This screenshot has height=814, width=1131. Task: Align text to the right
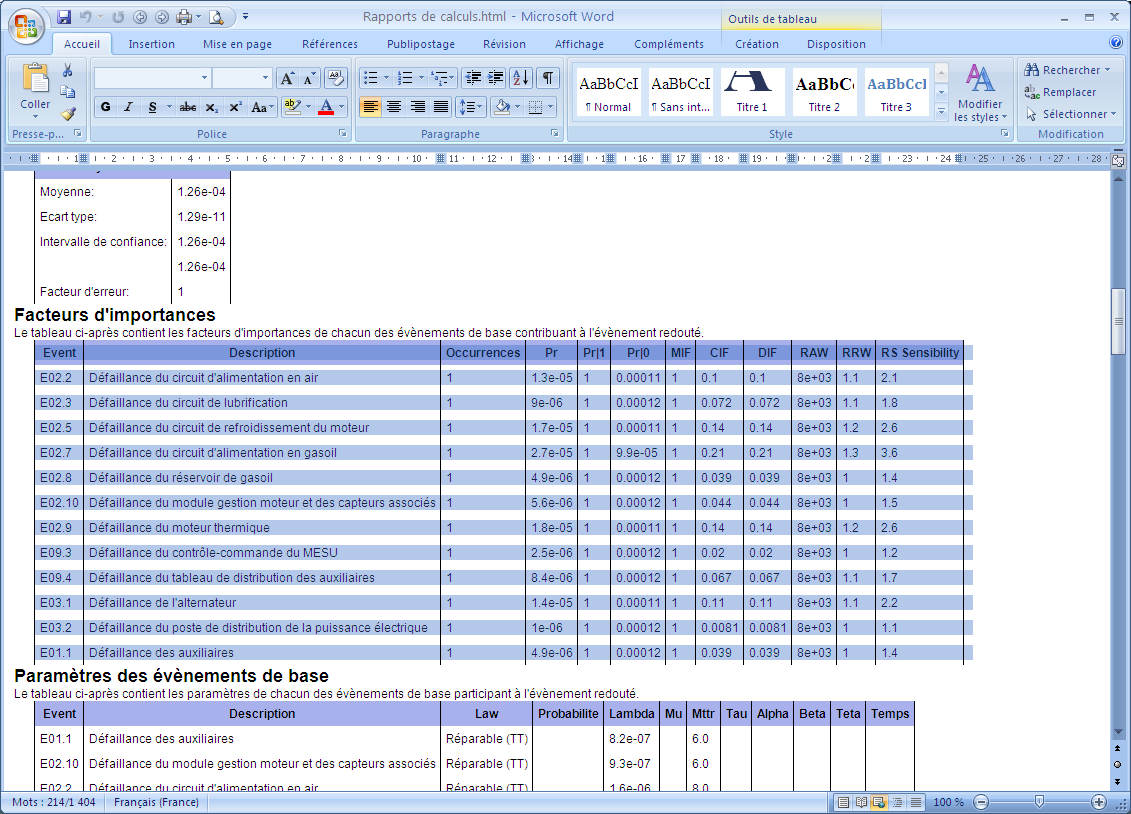[418, 107]
